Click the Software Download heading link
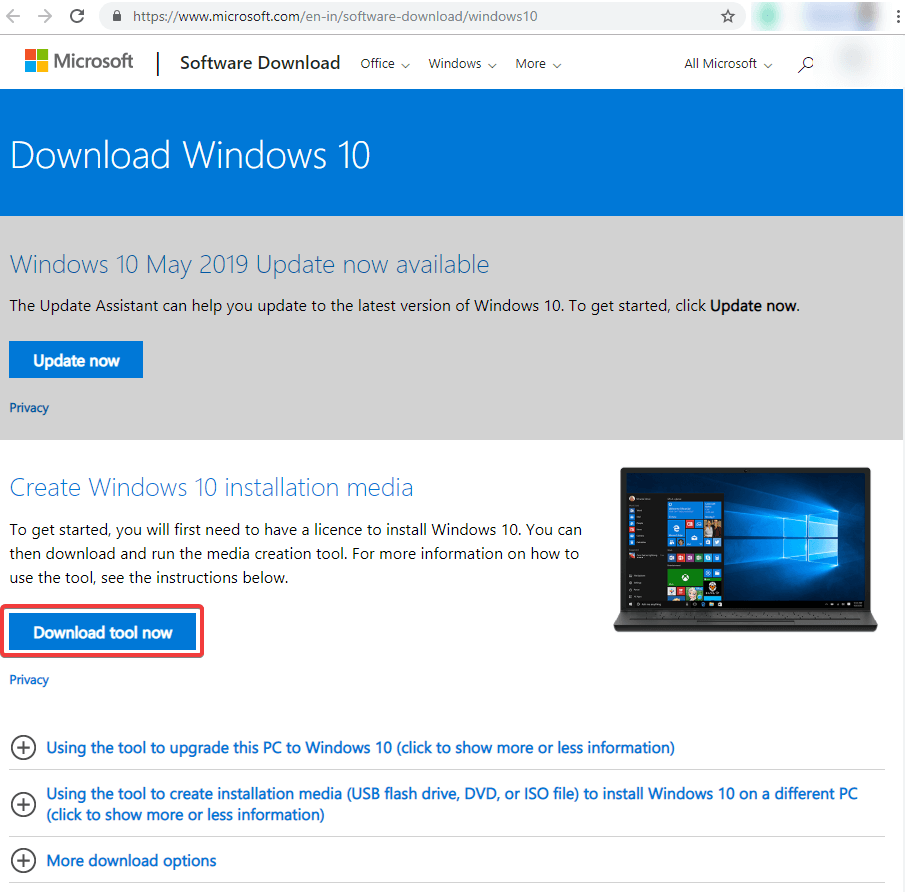Viewport: 905px width, 892px height. (x=260, y=63)
